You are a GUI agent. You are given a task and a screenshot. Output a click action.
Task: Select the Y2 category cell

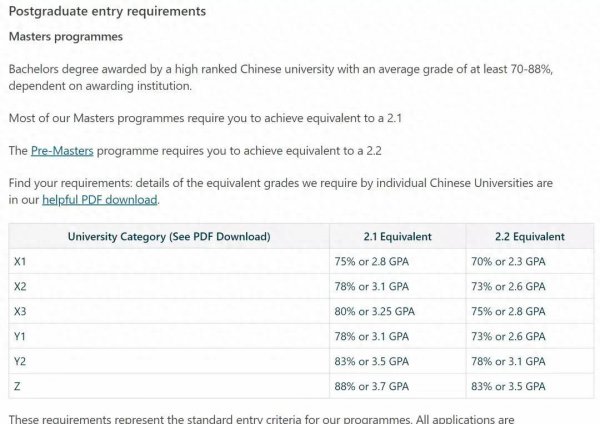click(x=21, y=361)
